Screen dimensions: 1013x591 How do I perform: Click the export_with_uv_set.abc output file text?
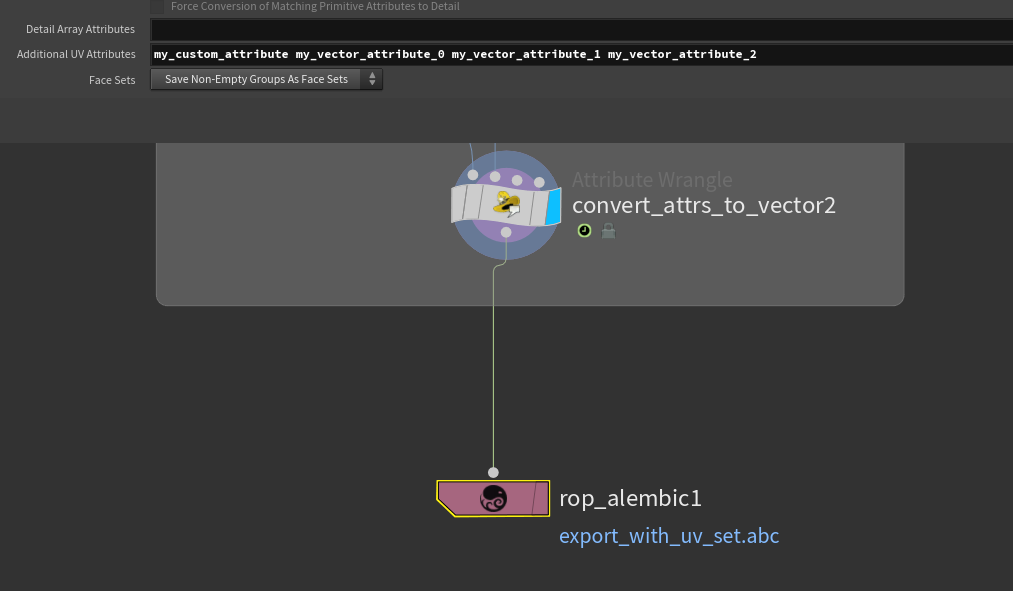click(668, 536)
